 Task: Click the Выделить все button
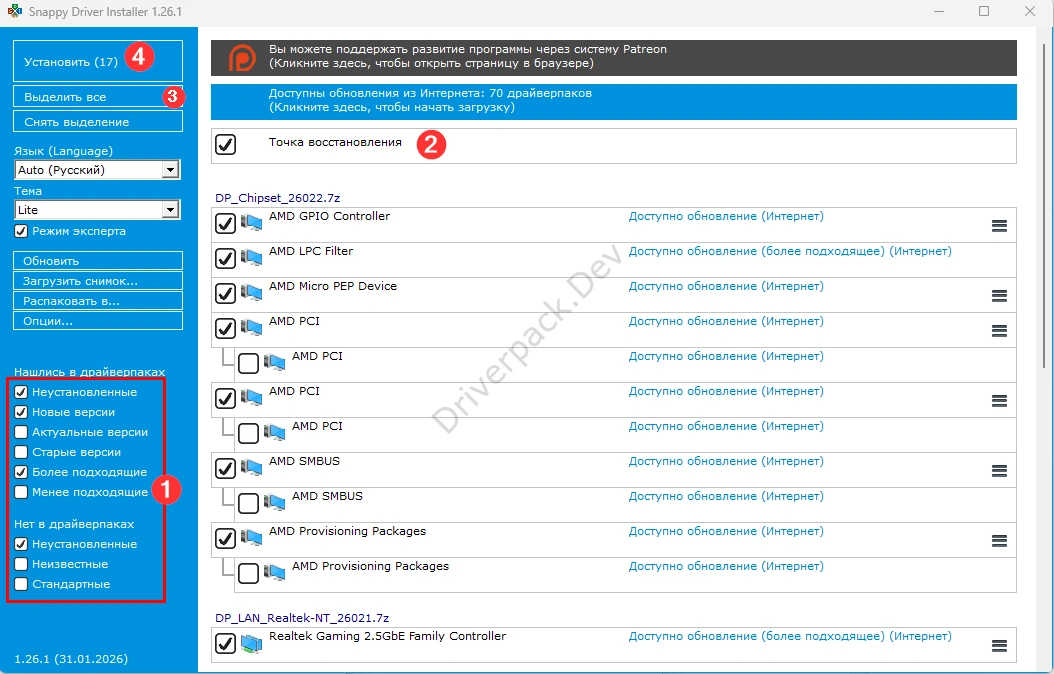[x=98, y=97]
